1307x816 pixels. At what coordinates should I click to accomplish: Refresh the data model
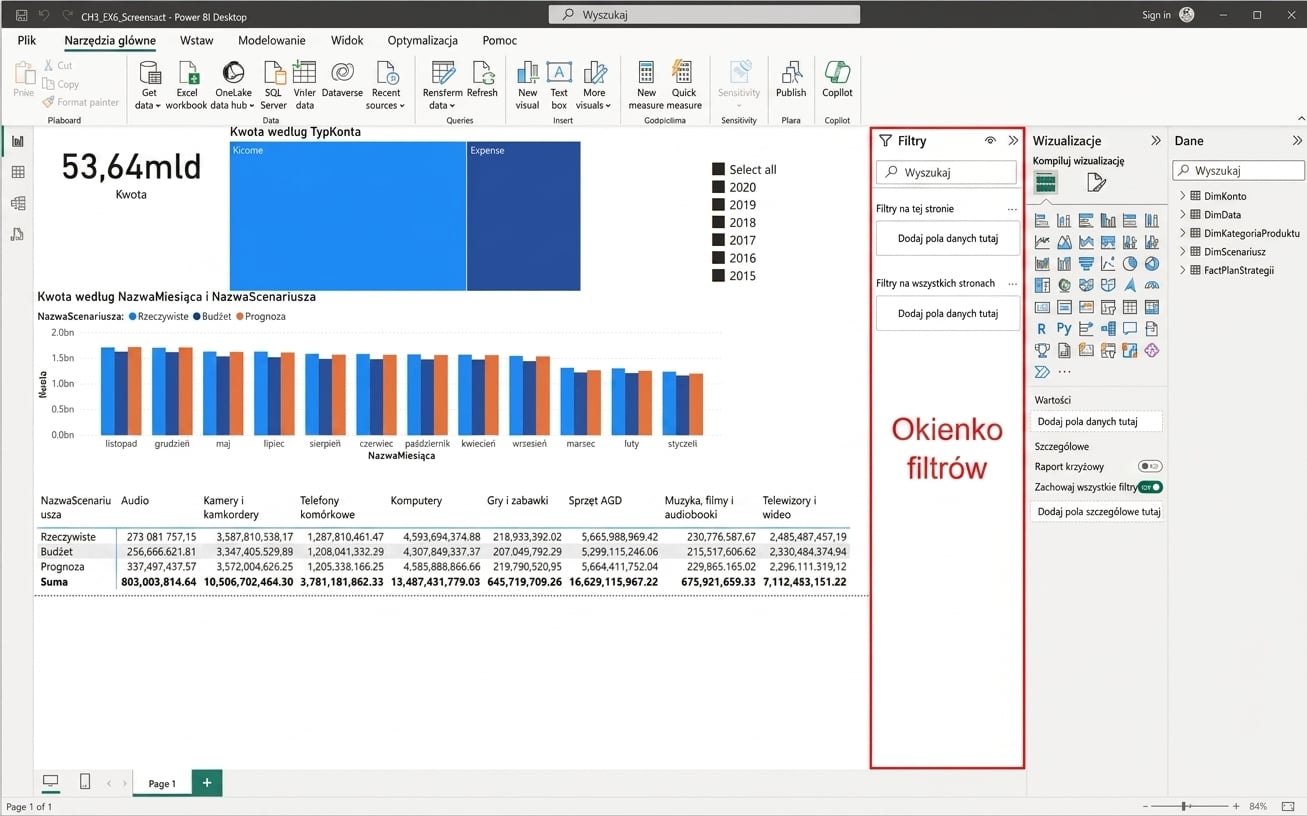coord(482,80)
